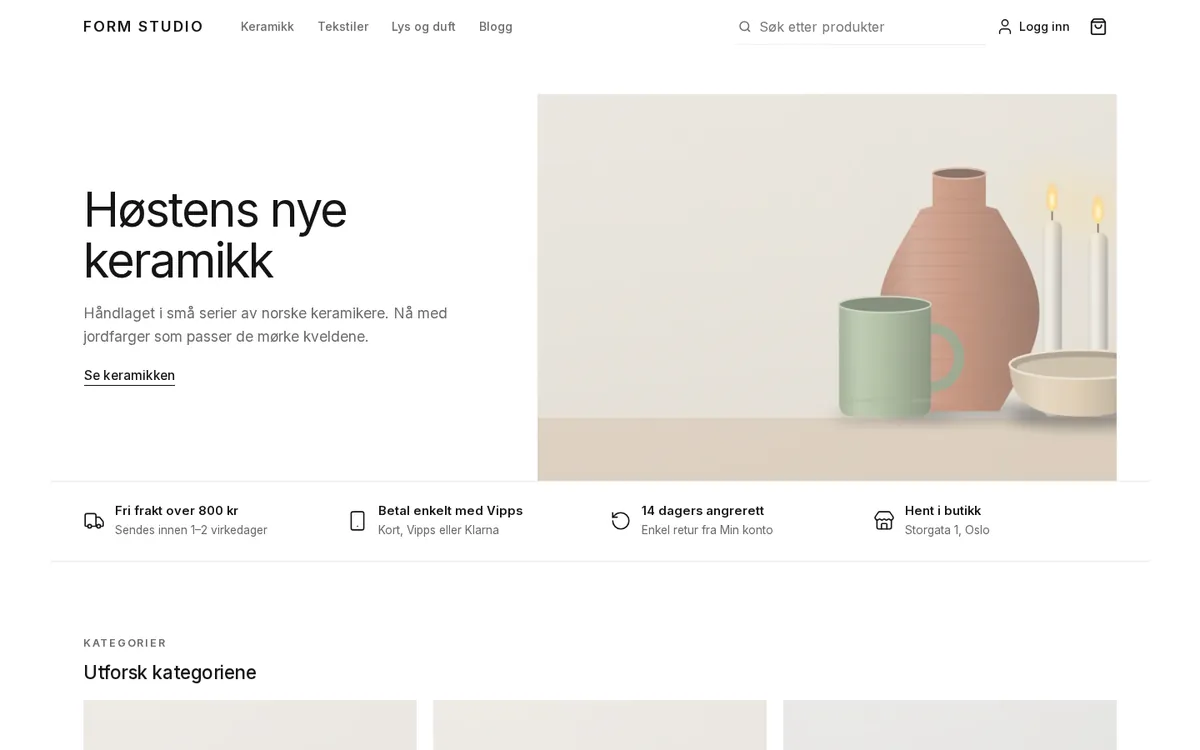This screenshot has height=750, width=1200.
Task: Focus the Søk etter produkter search field
Action: pos(862,27)
